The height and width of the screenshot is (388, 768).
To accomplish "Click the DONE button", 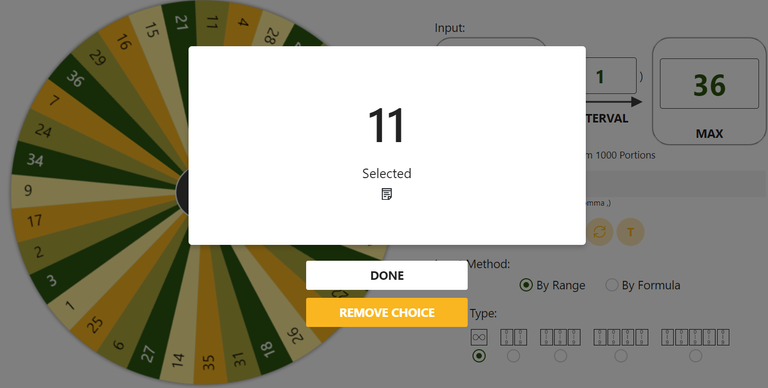I will click(x=387, y=275).
